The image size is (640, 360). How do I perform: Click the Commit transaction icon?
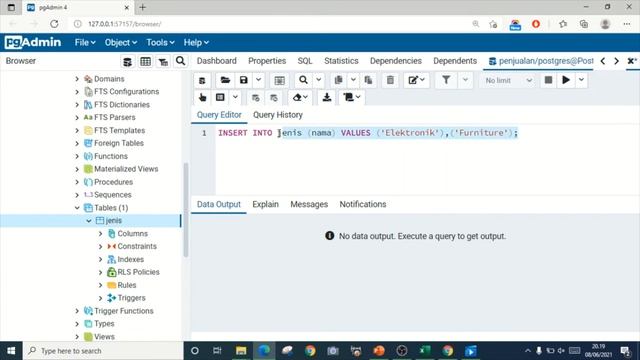(256, 98)
